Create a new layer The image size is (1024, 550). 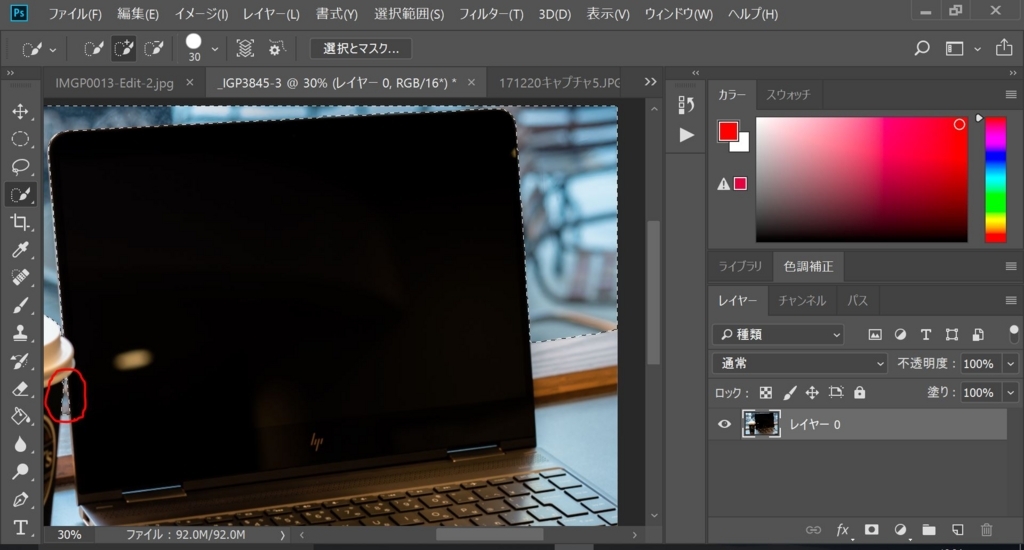point(957,530)
